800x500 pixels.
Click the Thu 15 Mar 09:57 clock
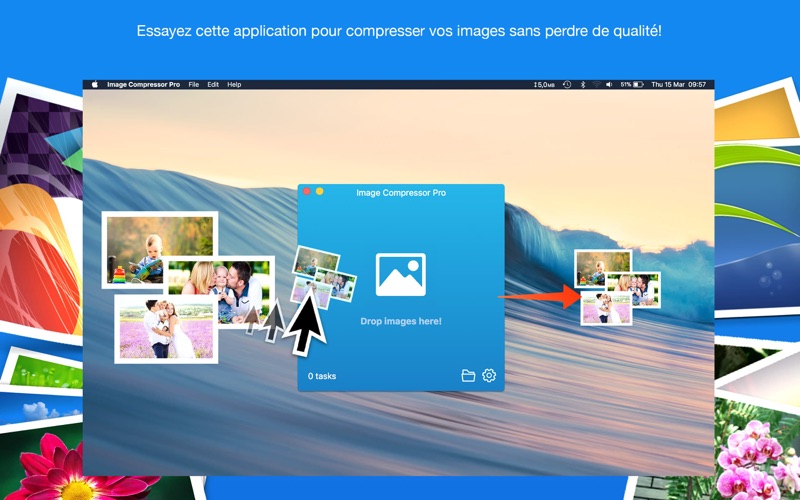point(679,85)
